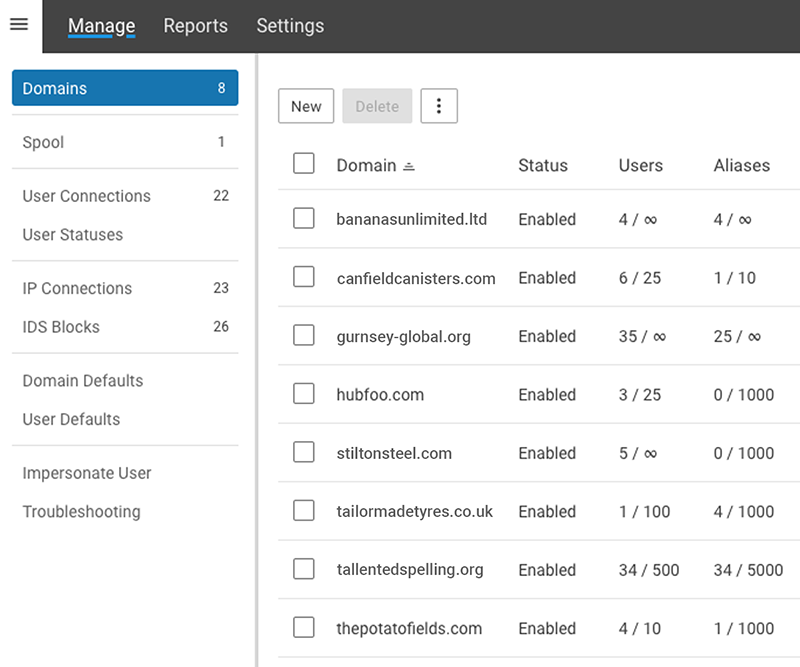This screenshot has width=800, height=667.
Task: Check the box for tailormadetyres.co.uk
Action: [x=304, y=510]
